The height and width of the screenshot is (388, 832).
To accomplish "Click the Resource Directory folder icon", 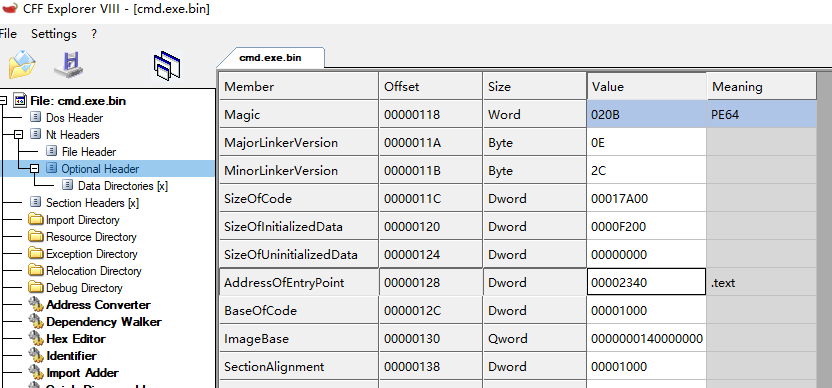I will (x=36, y=237).
